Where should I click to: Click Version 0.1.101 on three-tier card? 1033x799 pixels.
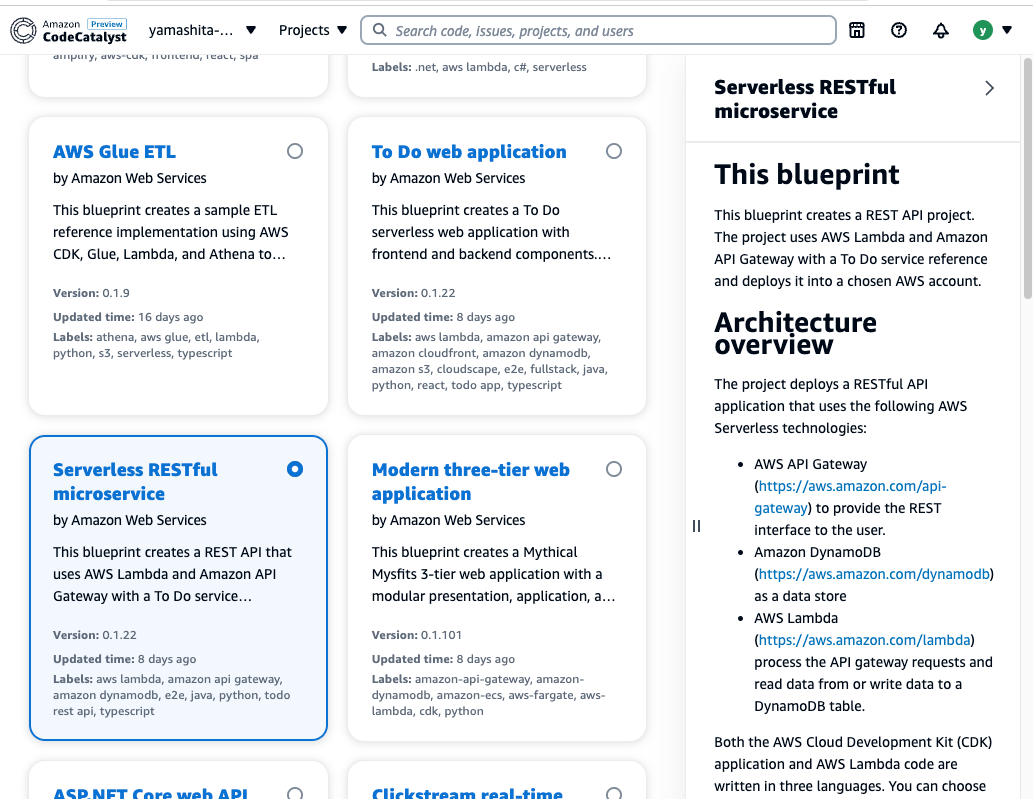(x=416, y=635)
